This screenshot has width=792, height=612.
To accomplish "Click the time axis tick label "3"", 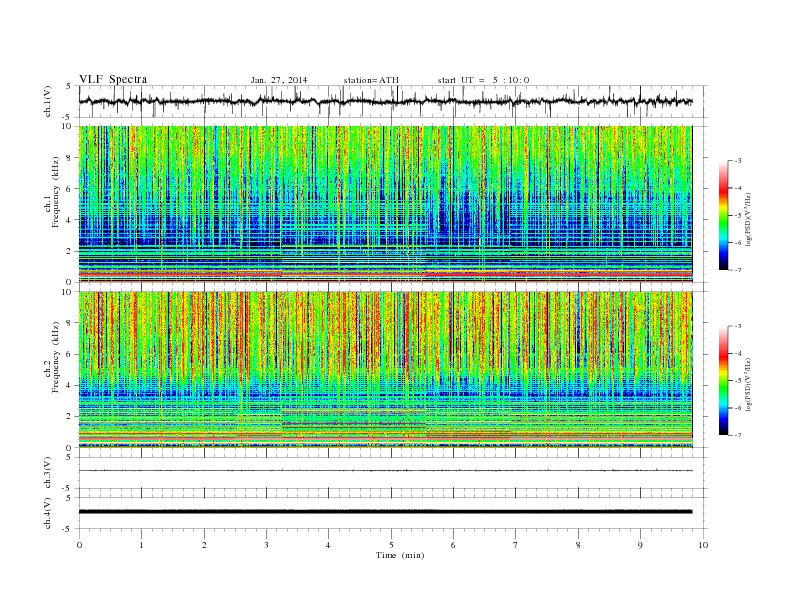I will [266, 545].
